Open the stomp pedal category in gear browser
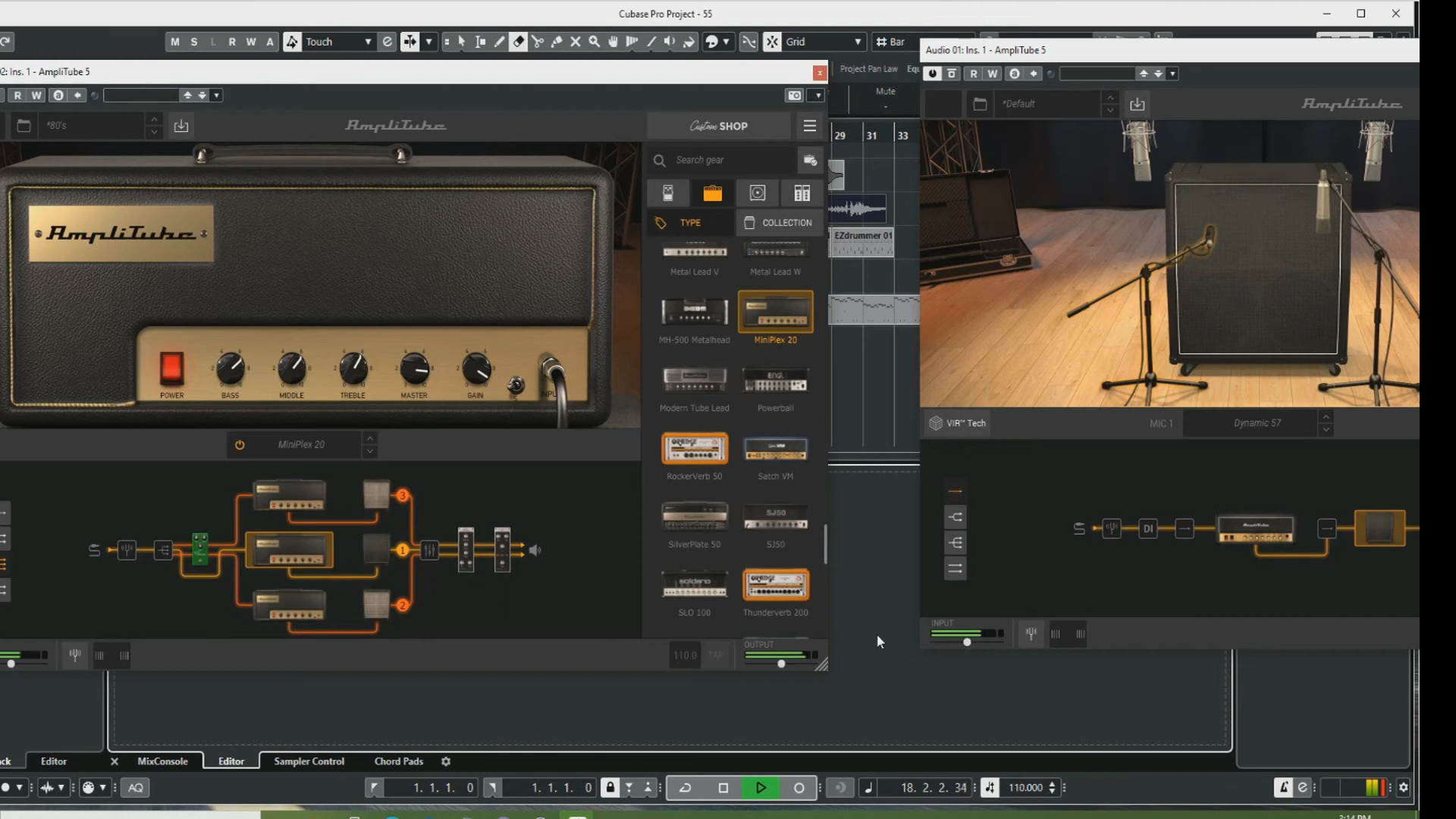Image resolution: width=1456 pixels, height=819 pixels. 668,193
